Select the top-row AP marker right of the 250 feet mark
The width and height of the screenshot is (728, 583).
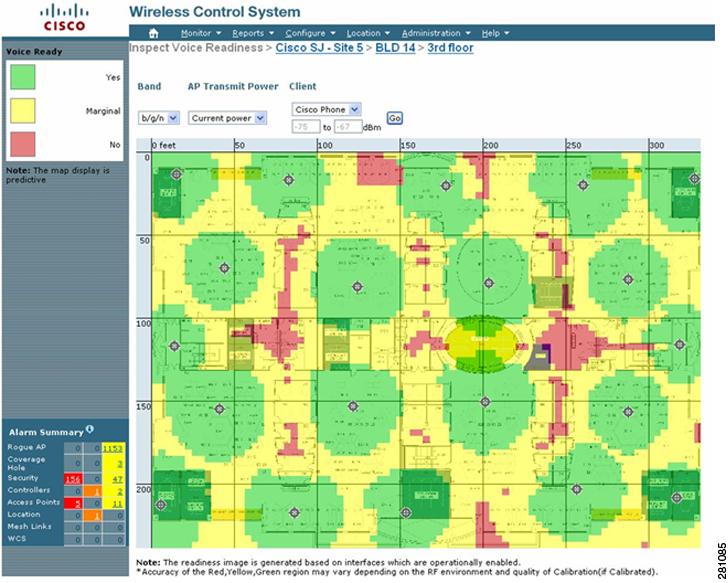point(583,185)
